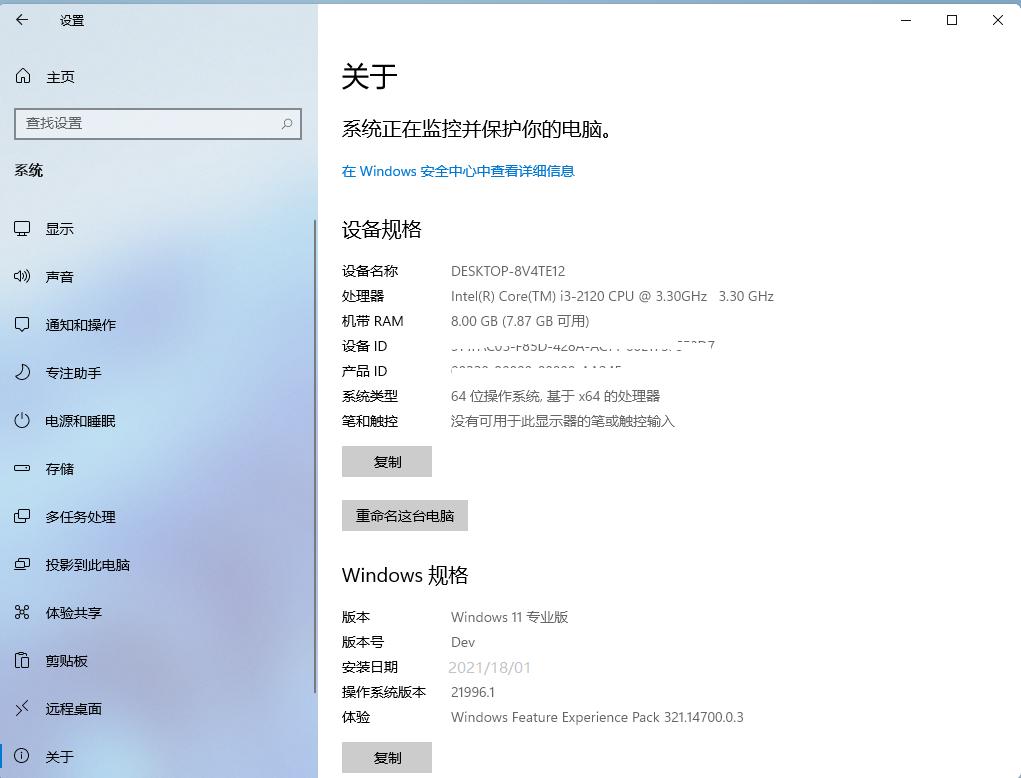Viewport: 1021px width, 778px height.
Task: Click device name DESKTOP-8V4TE12
Action: coord(508,271)
